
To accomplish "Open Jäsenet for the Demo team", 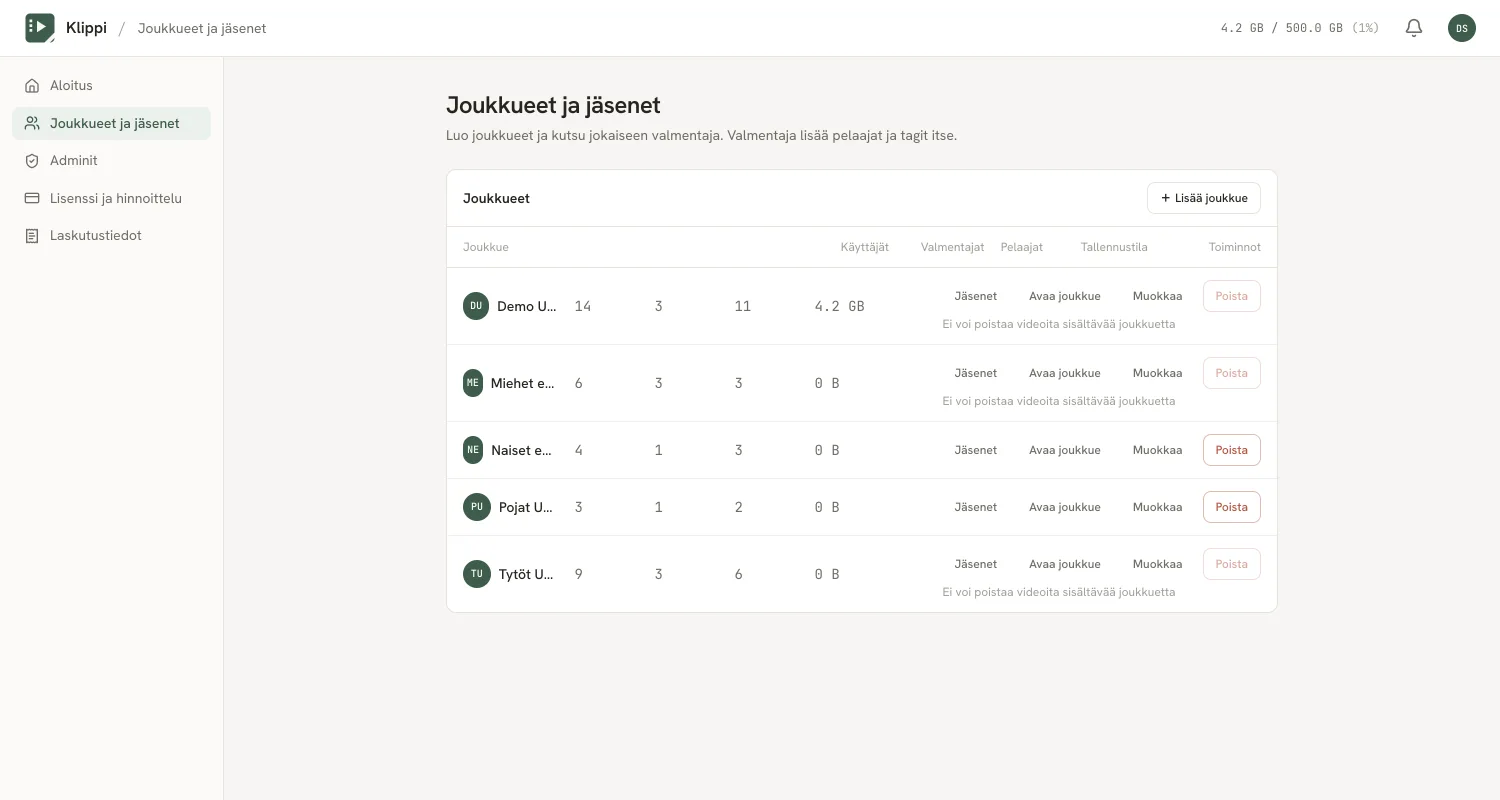I will (x=976, y=296).
